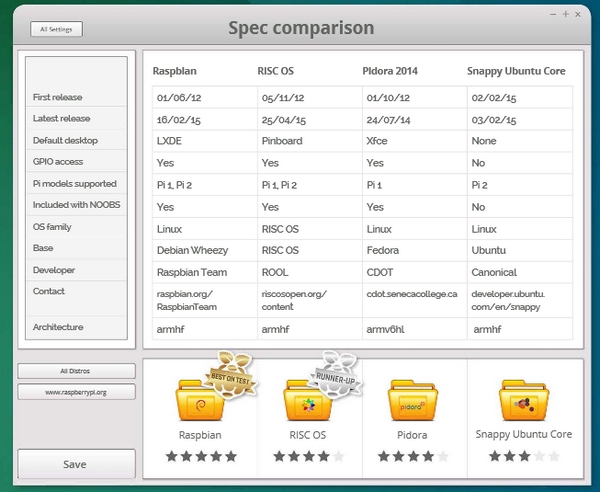Click the 03/02/15 date cell

pyautogui.click(x=520, y=120)
